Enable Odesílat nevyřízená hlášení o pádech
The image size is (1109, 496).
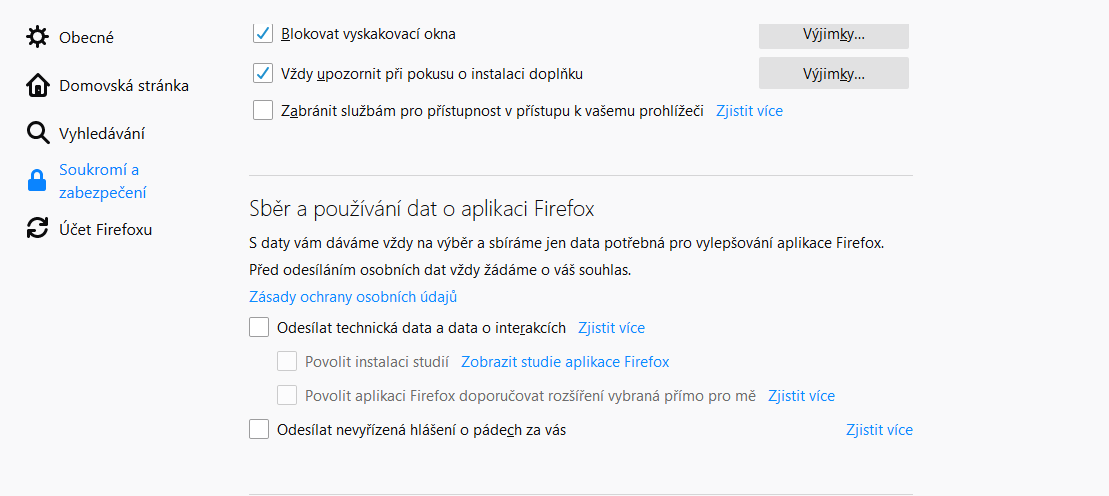[259, 430]
